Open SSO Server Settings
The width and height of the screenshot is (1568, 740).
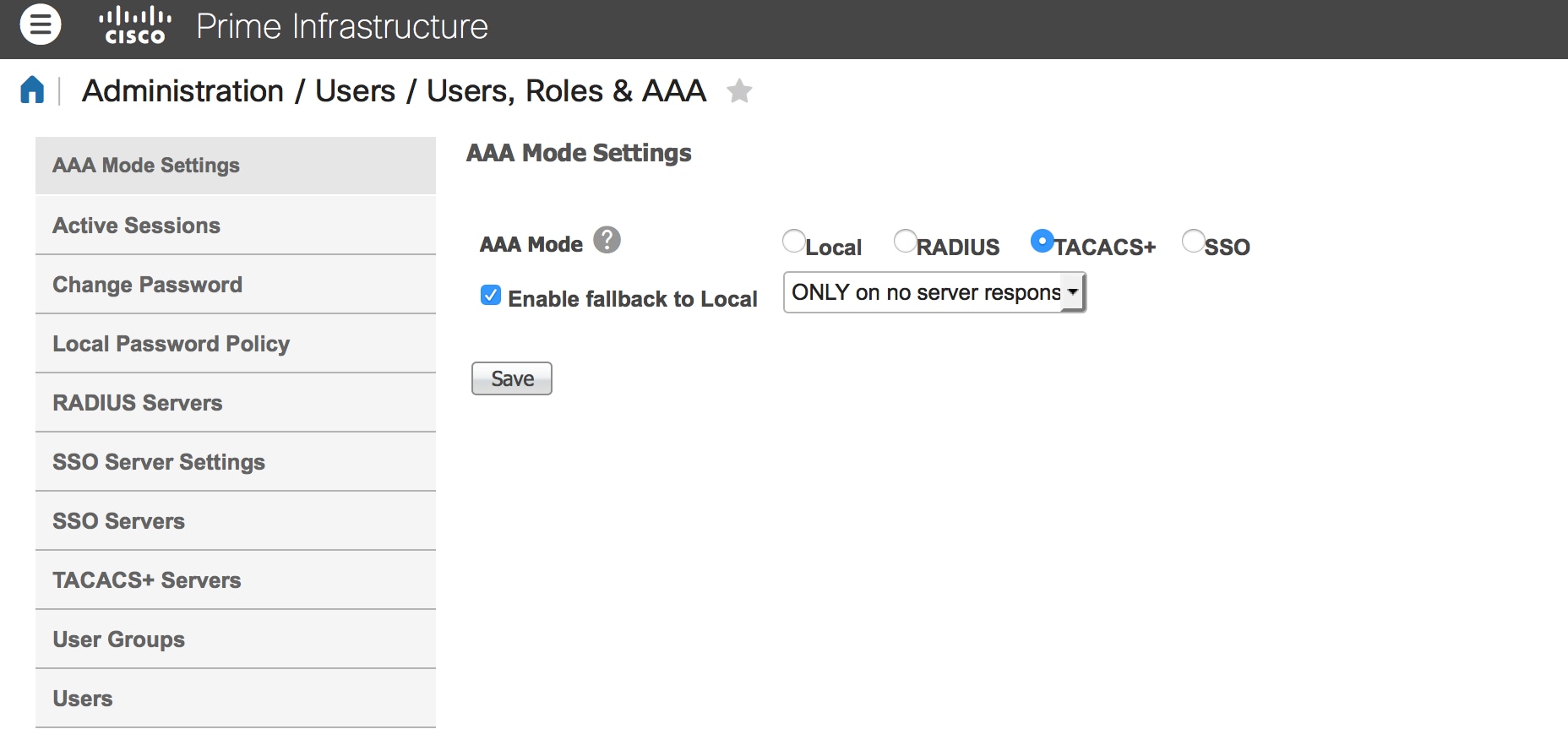tap(236, 462)
